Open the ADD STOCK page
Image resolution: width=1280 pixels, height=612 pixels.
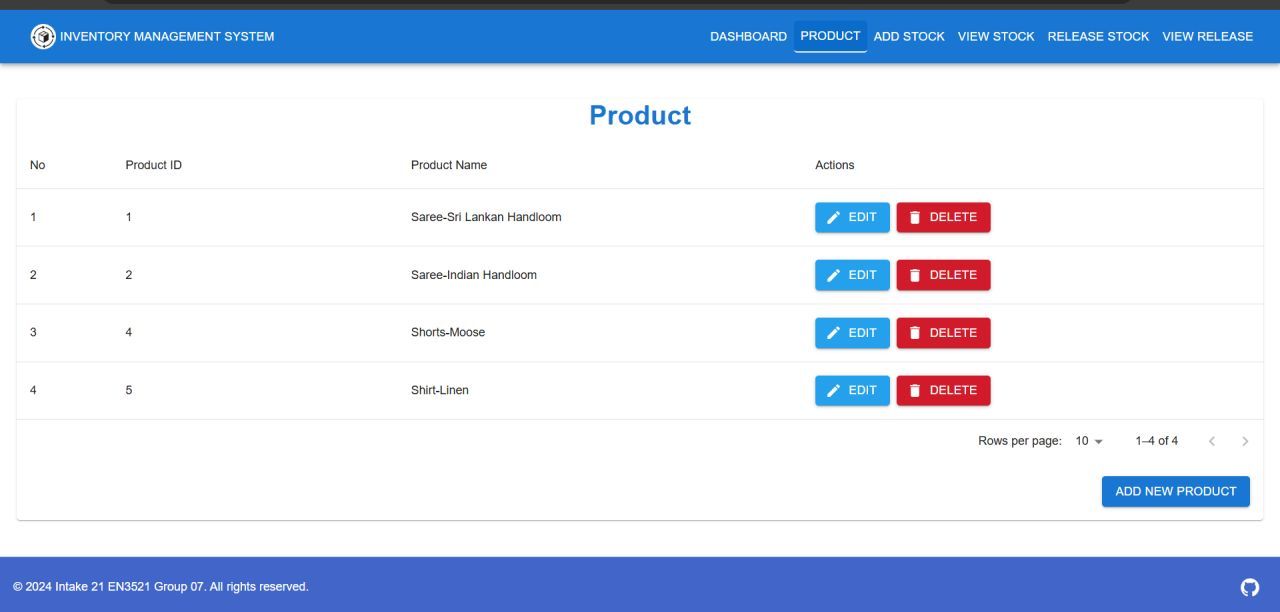coord(908,36)
